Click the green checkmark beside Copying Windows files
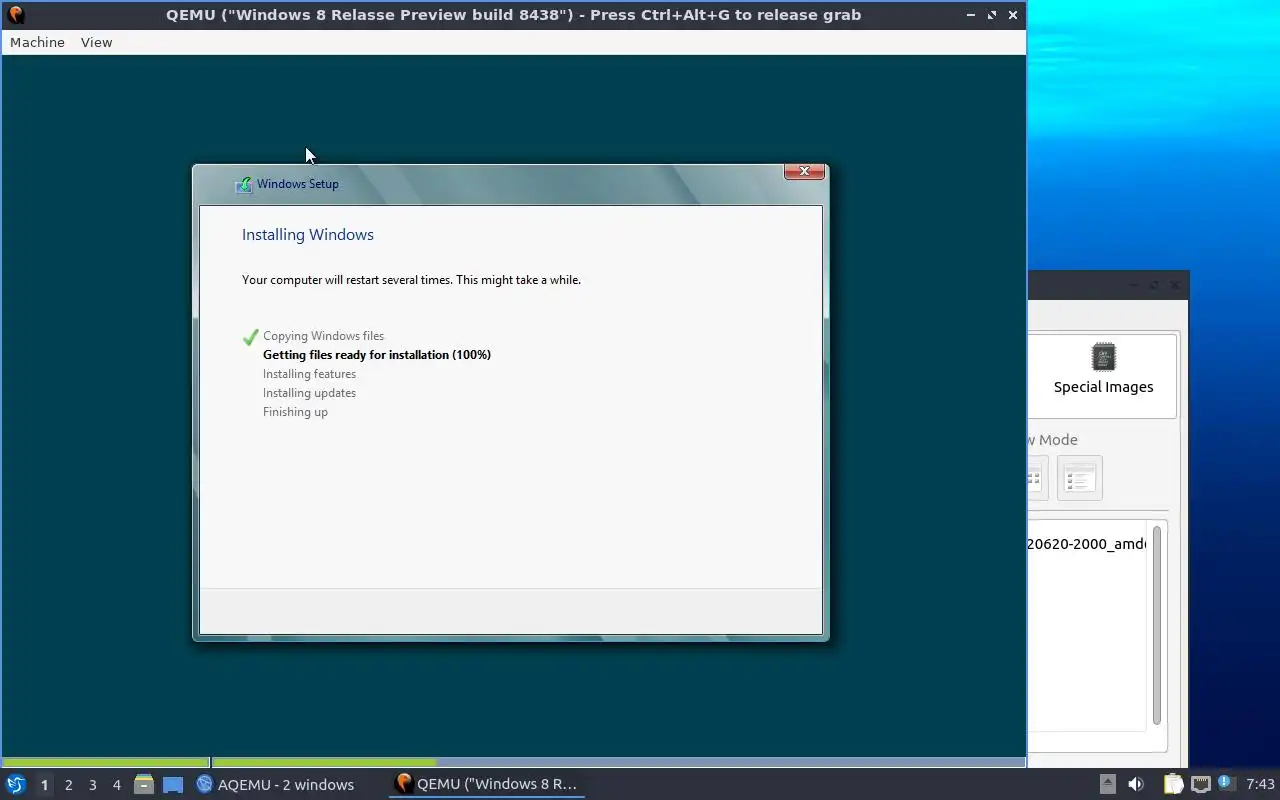The height and width of the screenshot is (800, 1280). click(x=251, y=337)
